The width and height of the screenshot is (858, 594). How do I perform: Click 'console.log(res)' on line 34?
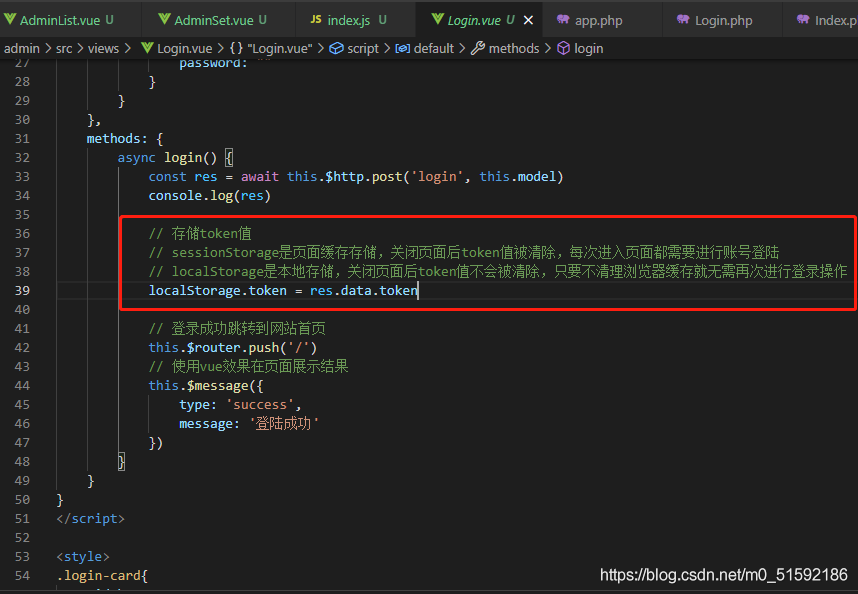[210, 196]
